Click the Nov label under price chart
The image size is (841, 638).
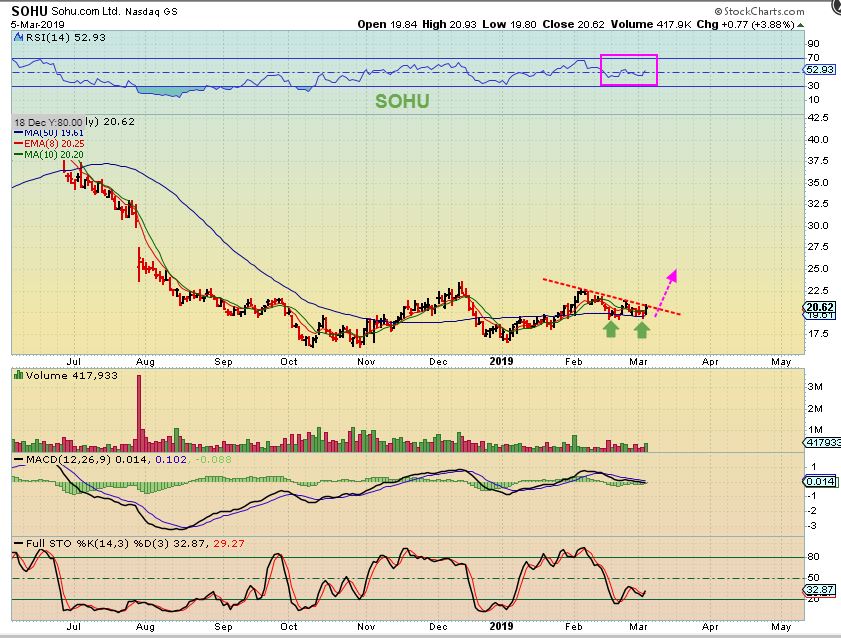pos(366,361)
